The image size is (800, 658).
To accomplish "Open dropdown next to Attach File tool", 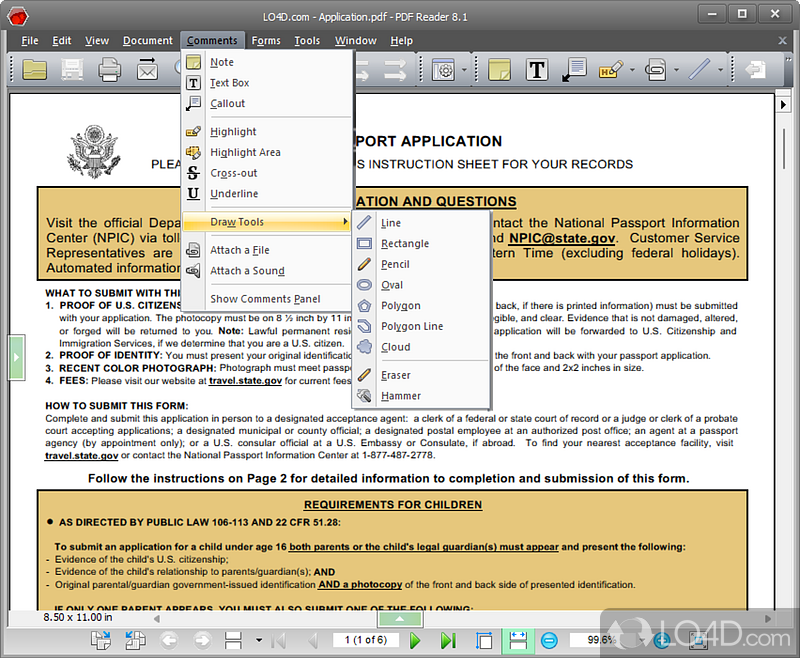I will pos(677,70).
